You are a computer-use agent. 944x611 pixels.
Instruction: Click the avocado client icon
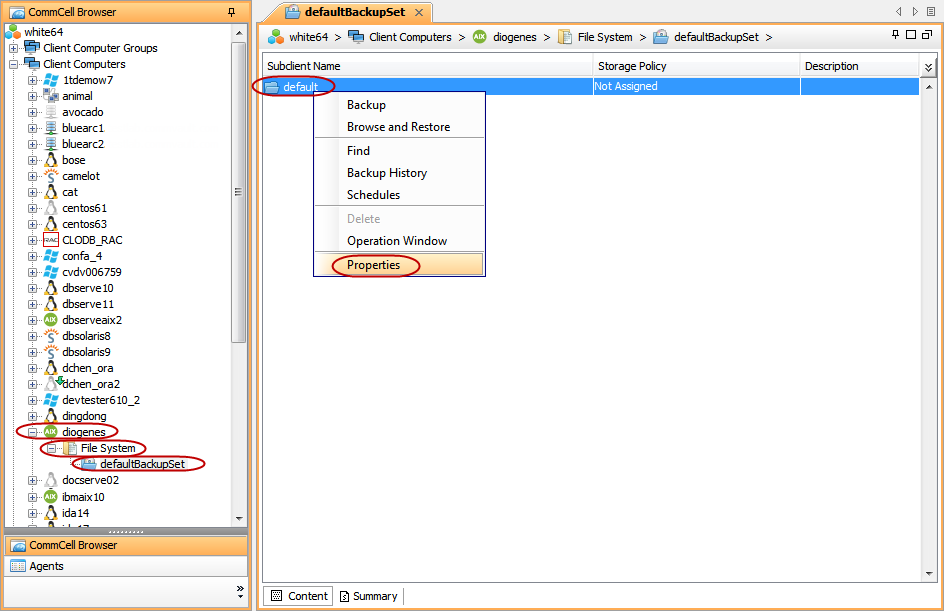pos(51,112)
